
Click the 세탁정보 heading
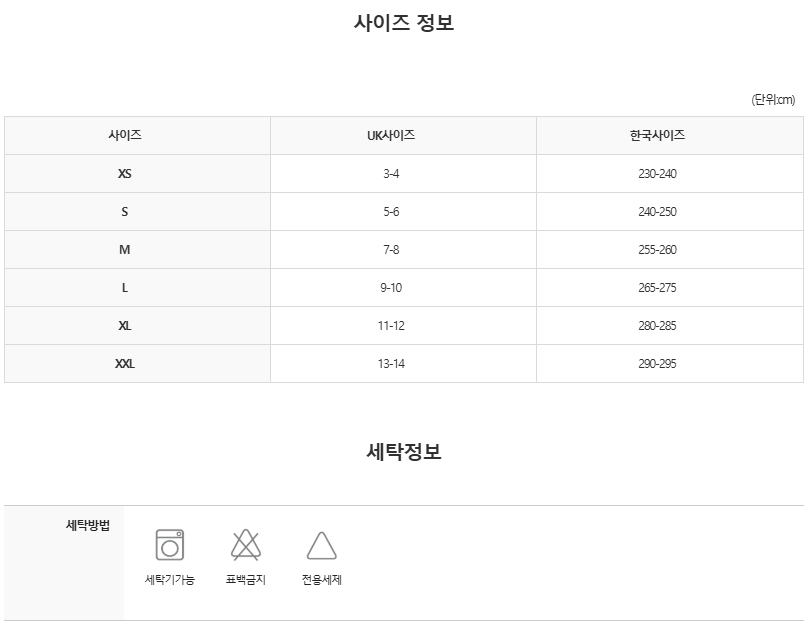click(403, 451)
